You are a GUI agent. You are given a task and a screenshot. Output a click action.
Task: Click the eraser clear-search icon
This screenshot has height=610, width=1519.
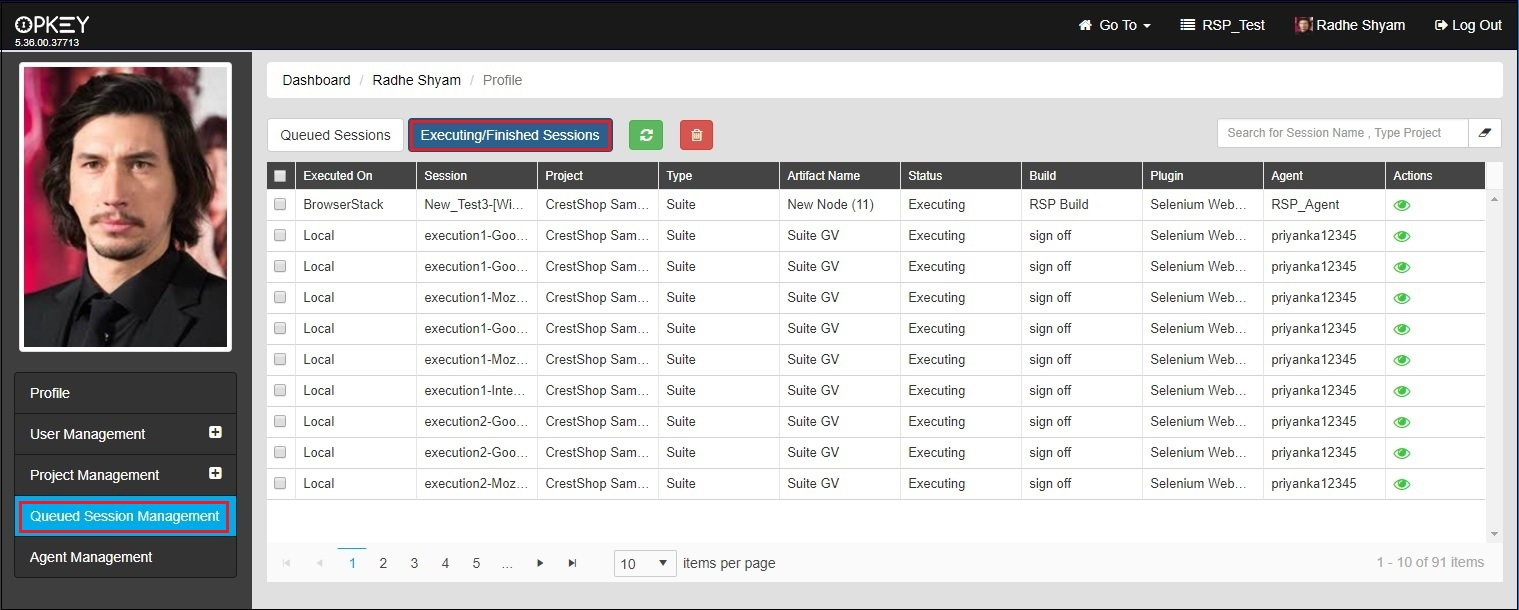[x=1484, y=133]
